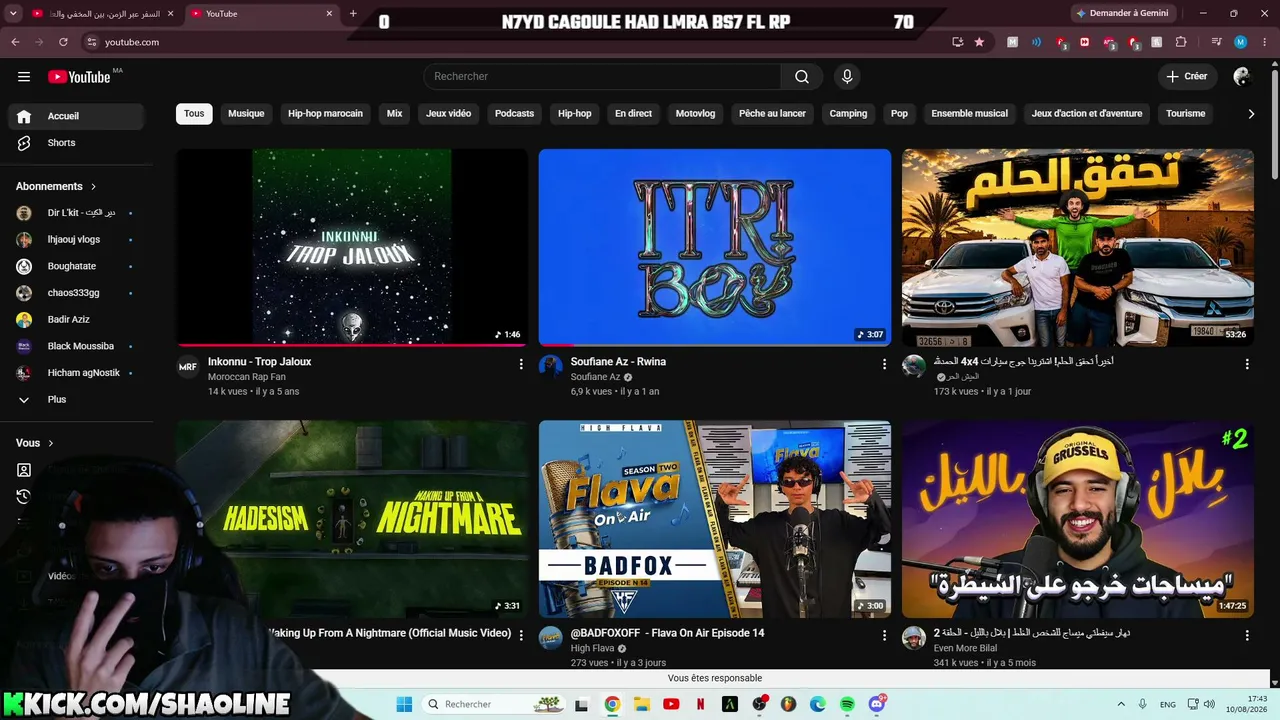Show hidden system tray icons

click(x=1120, y=705)
